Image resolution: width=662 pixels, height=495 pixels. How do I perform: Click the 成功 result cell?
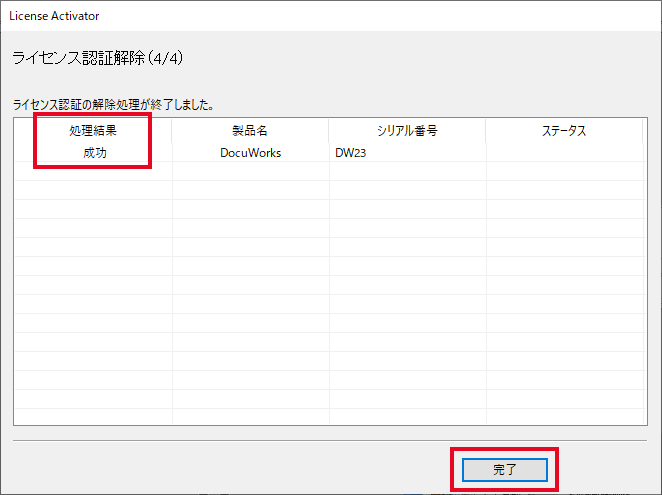click(94, 153)
